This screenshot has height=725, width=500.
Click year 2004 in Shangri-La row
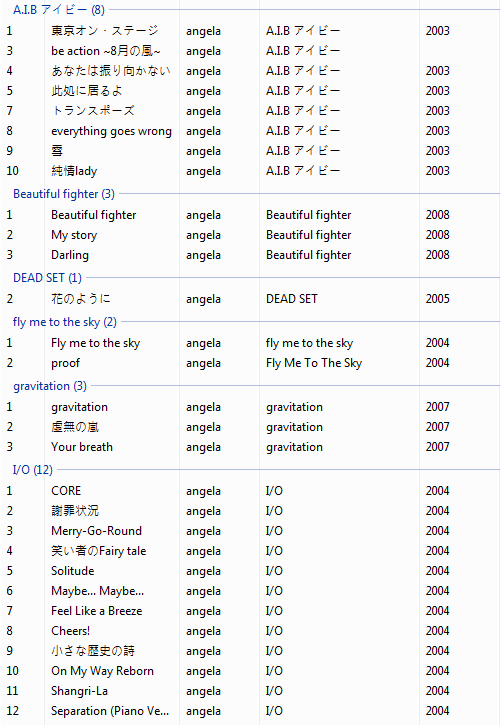pyautogui.click(x=438, y=691)
